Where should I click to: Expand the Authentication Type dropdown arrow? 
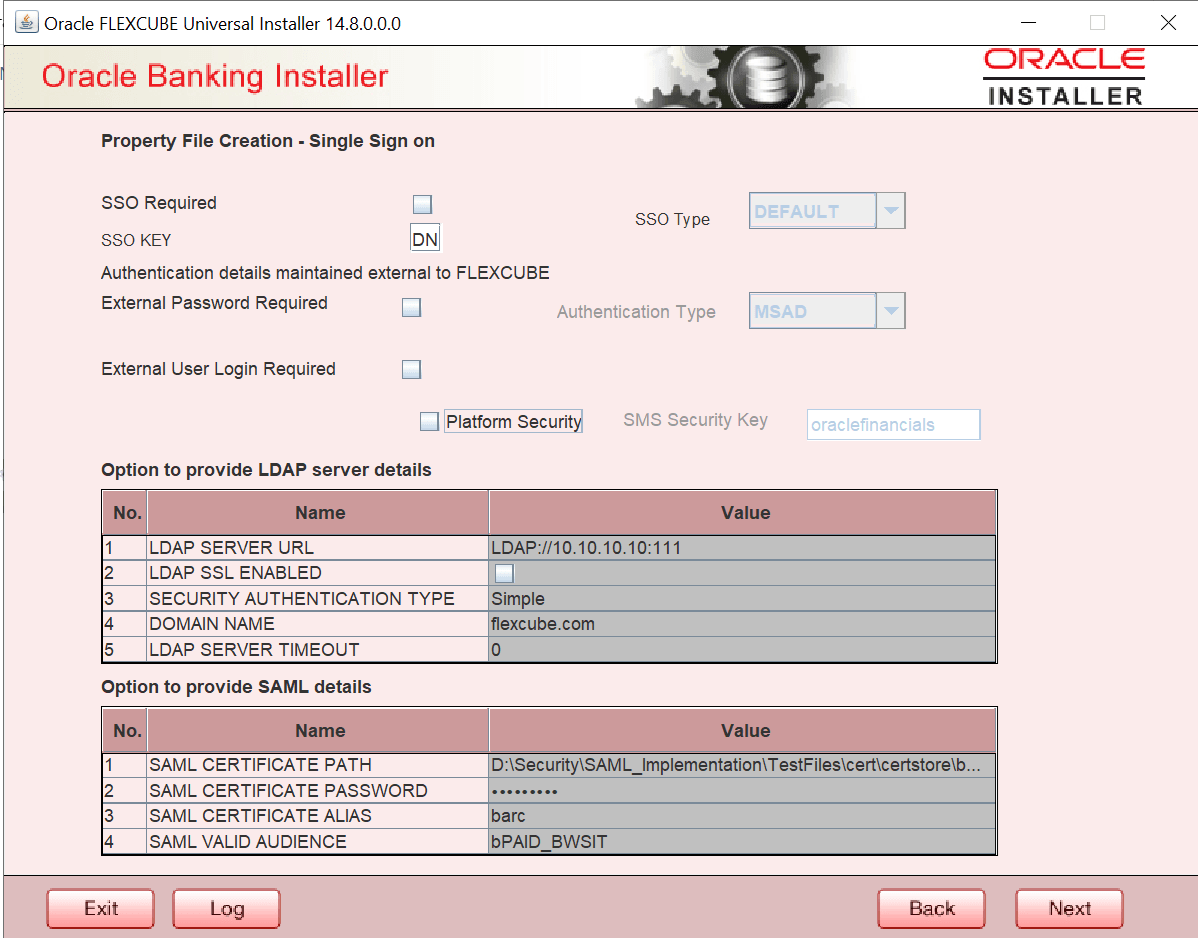tap(891, 311)
